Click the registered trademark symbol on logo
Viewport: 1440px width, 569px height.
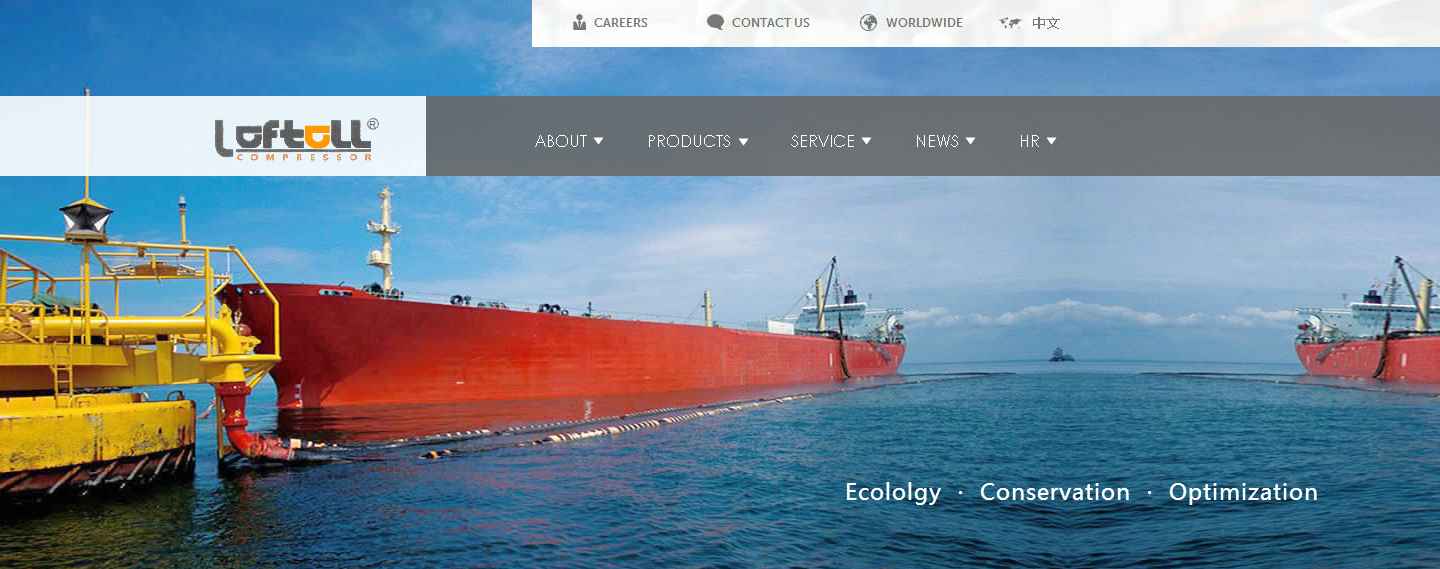tap(373, 124)
